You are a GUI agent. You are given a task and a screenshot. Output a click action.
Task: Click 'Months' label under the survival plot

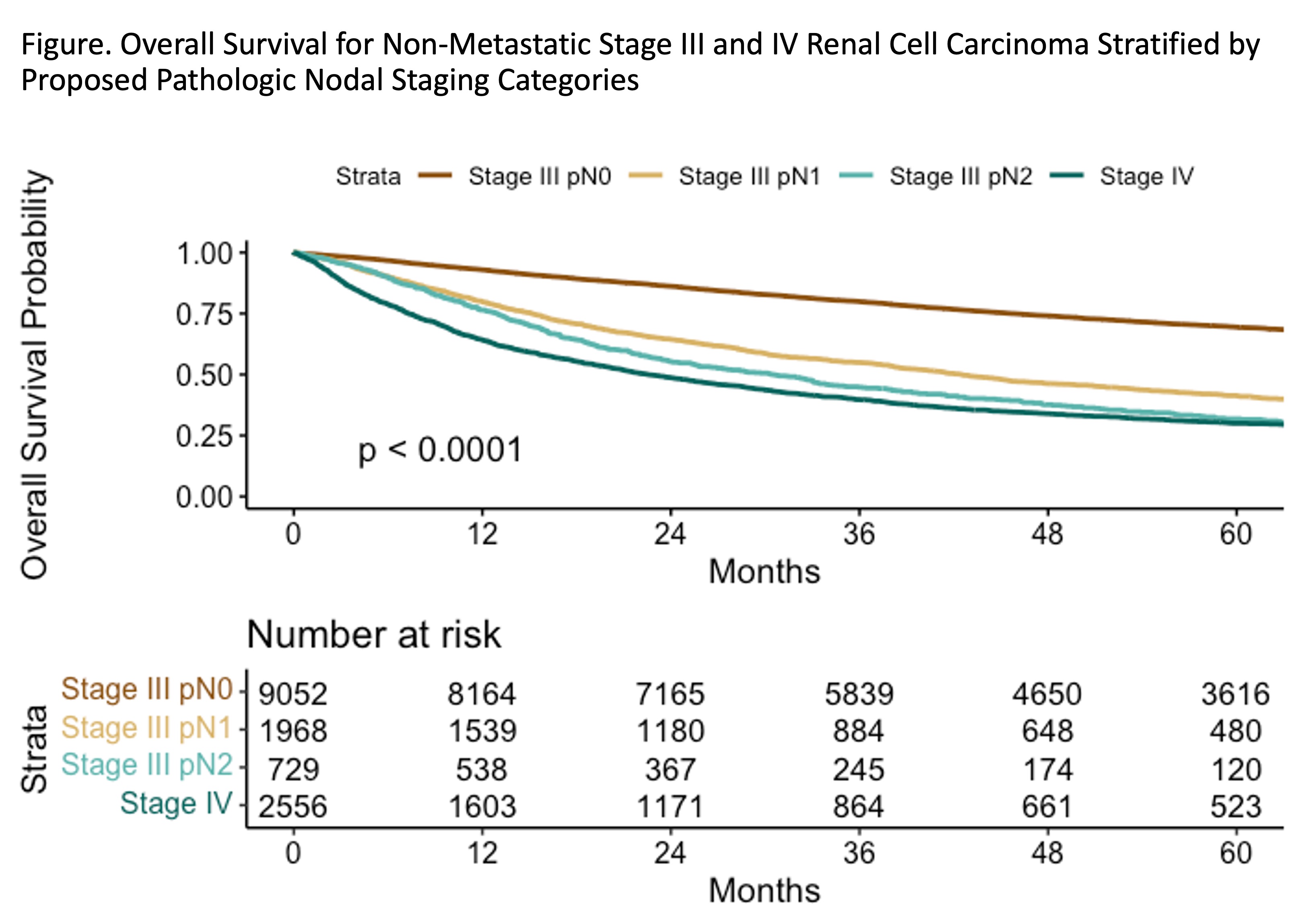tap(765, 571)
